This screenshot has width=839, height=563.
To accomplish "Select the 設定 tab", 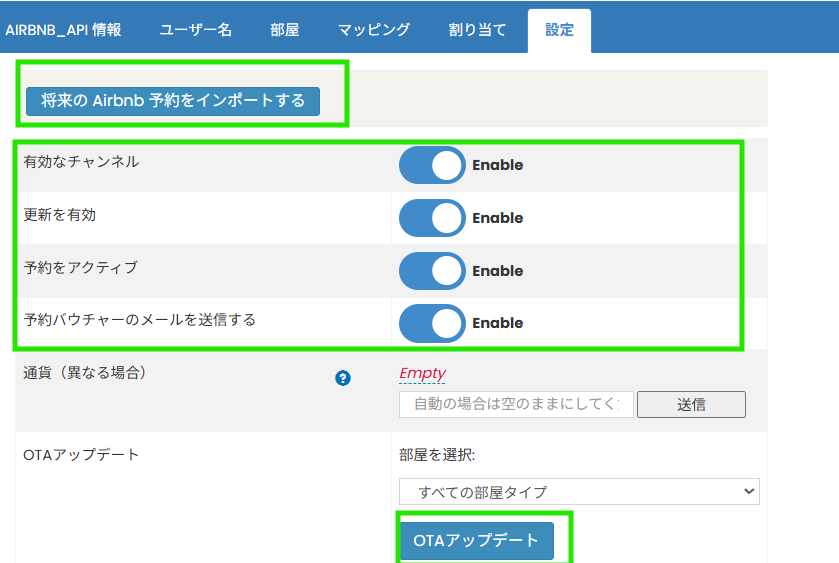I will click(x=559, y=30).
